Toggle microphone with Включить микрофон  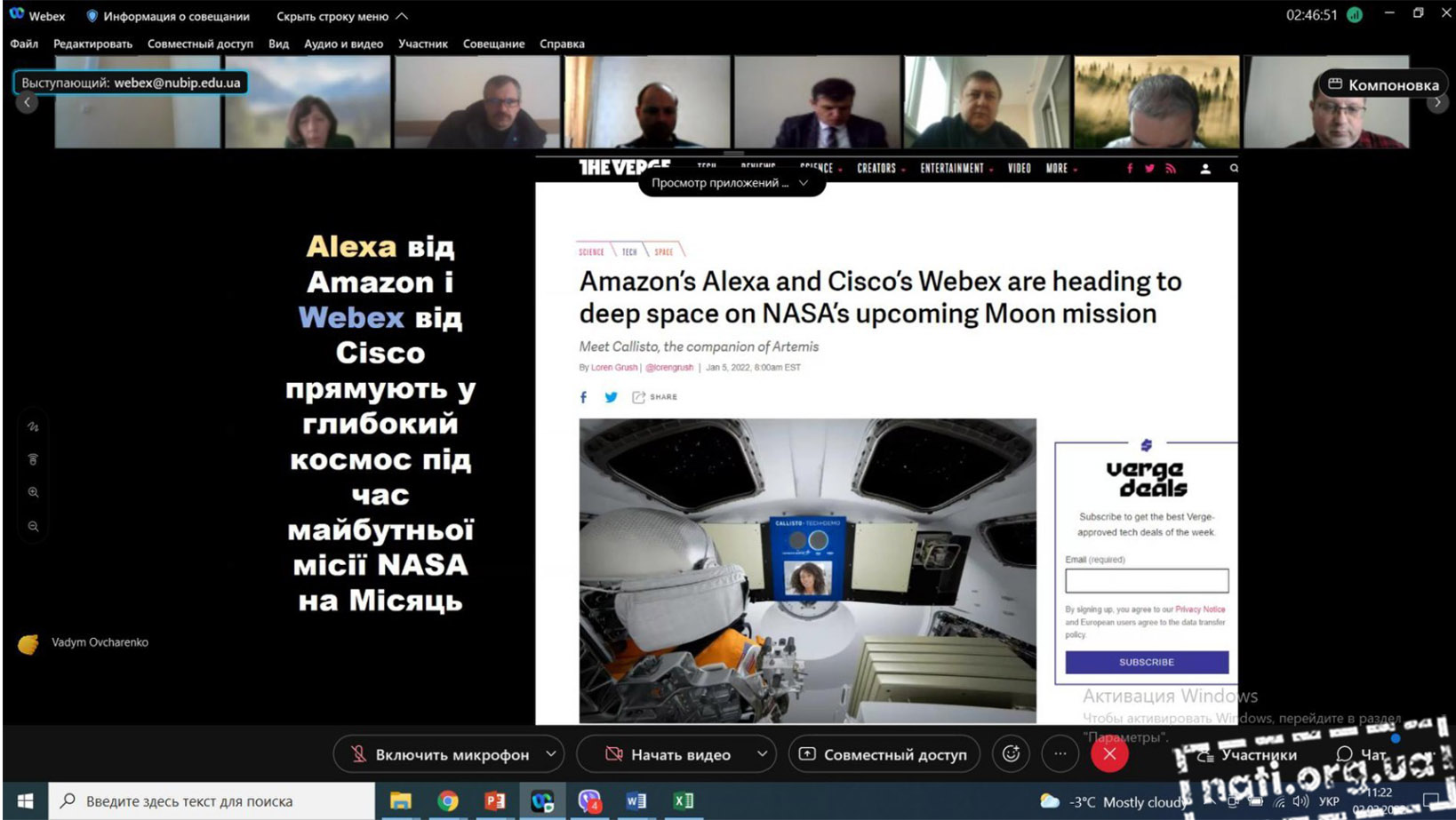click(x=439, y=754)
